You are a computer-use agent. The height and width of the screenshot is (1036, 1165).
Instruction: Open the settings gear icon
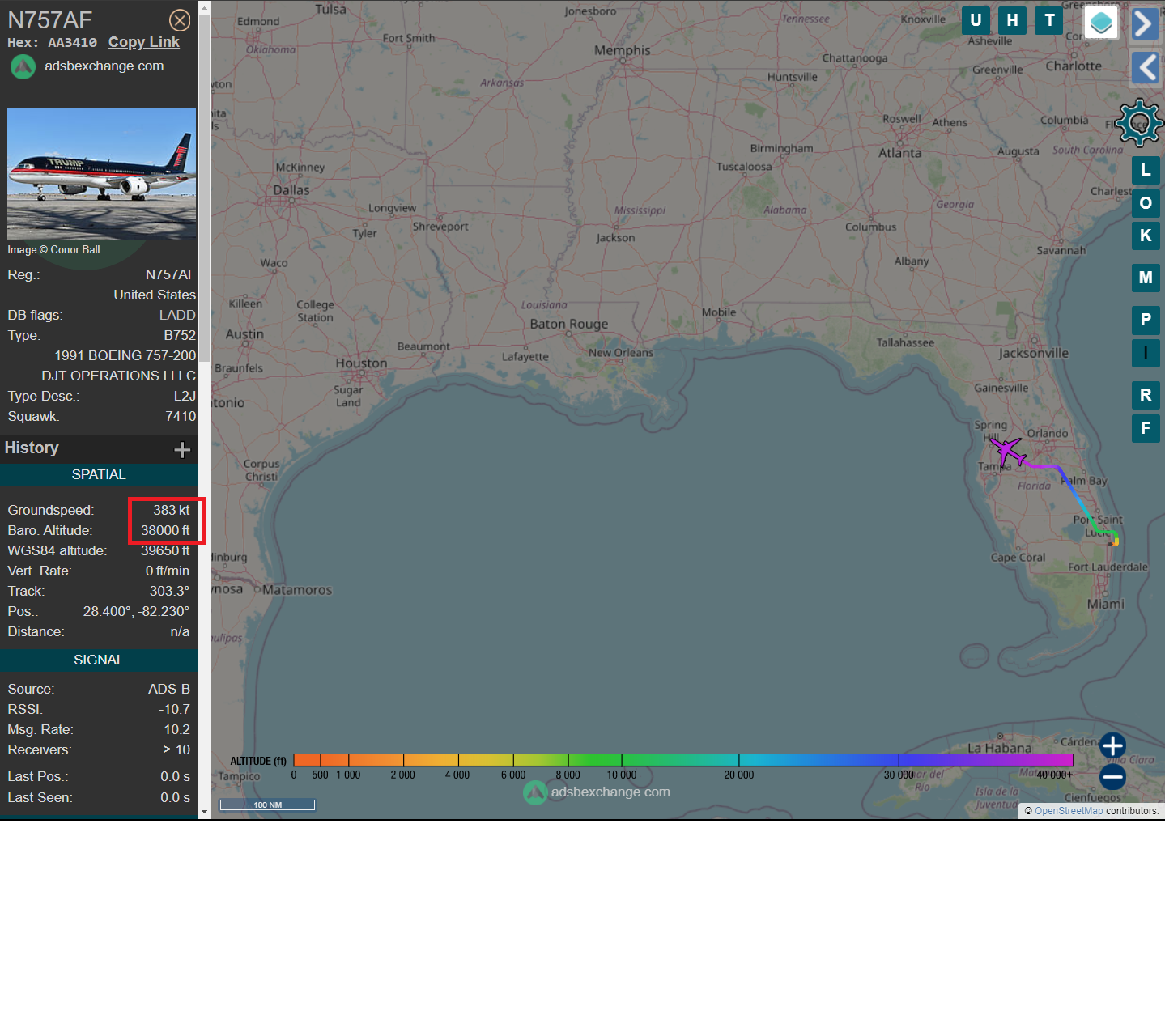pyautogui.click(x=1139, y=123)
